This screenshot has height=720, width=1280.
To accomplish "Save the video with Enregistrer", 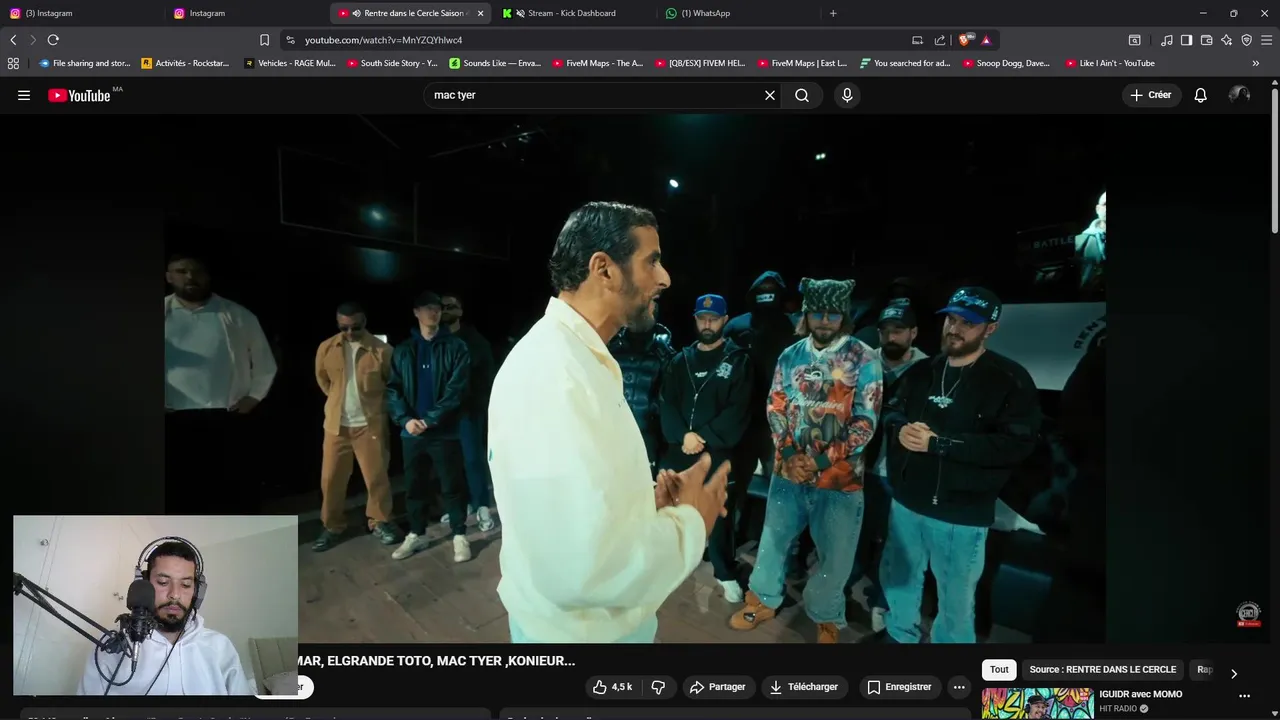I will click(x=899, y=687).
